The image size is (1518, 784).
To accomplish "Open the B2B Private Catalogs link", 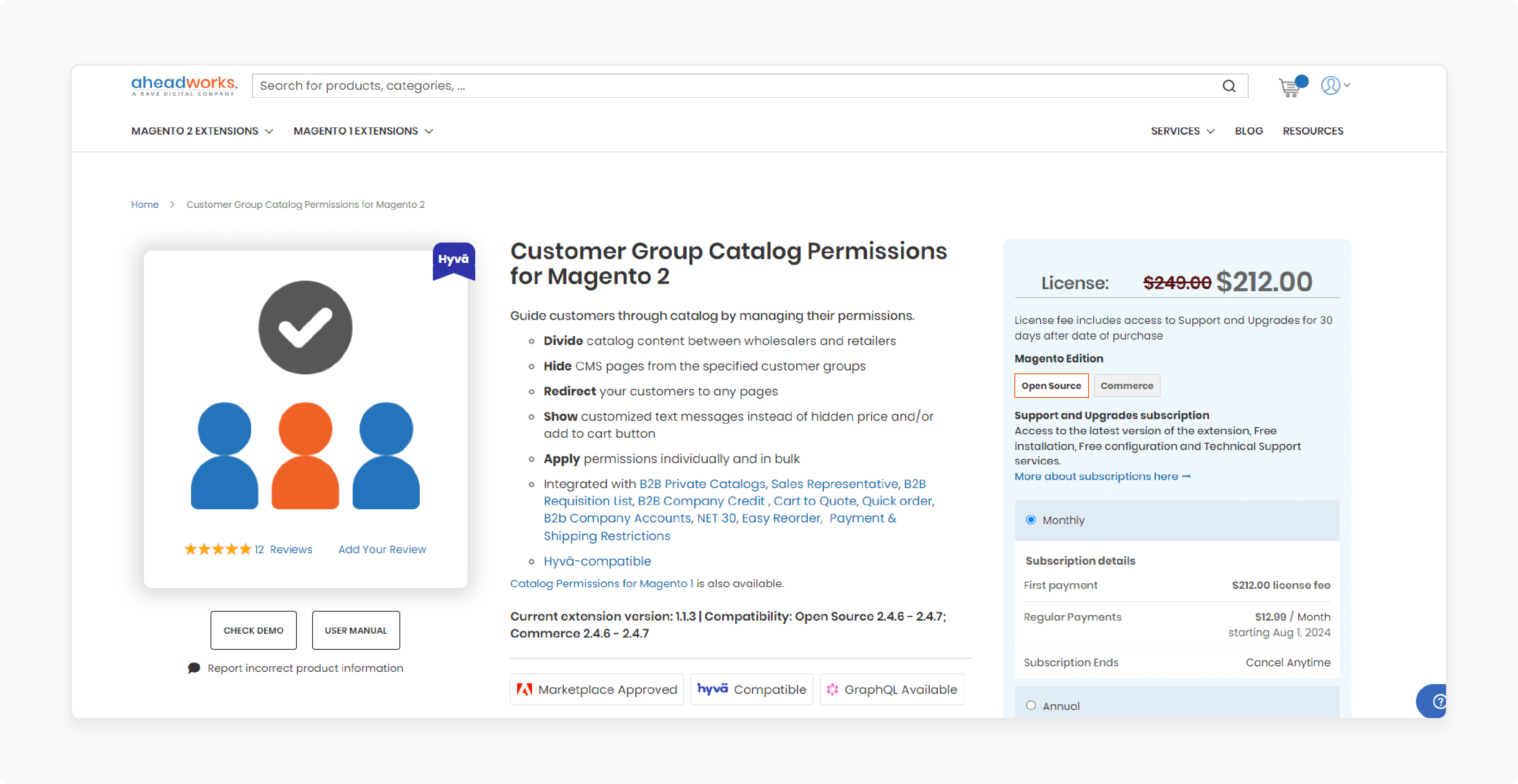I will [702, 483].
